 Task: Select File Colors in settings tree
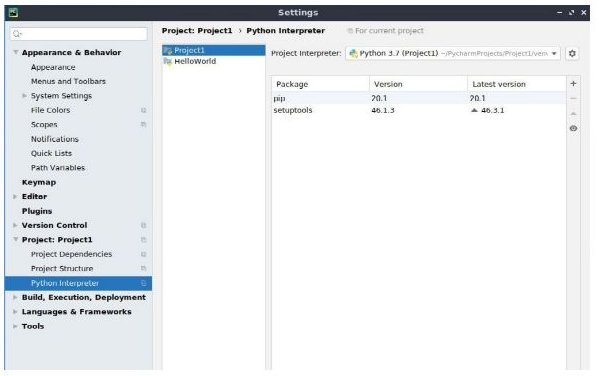point(50,110)
